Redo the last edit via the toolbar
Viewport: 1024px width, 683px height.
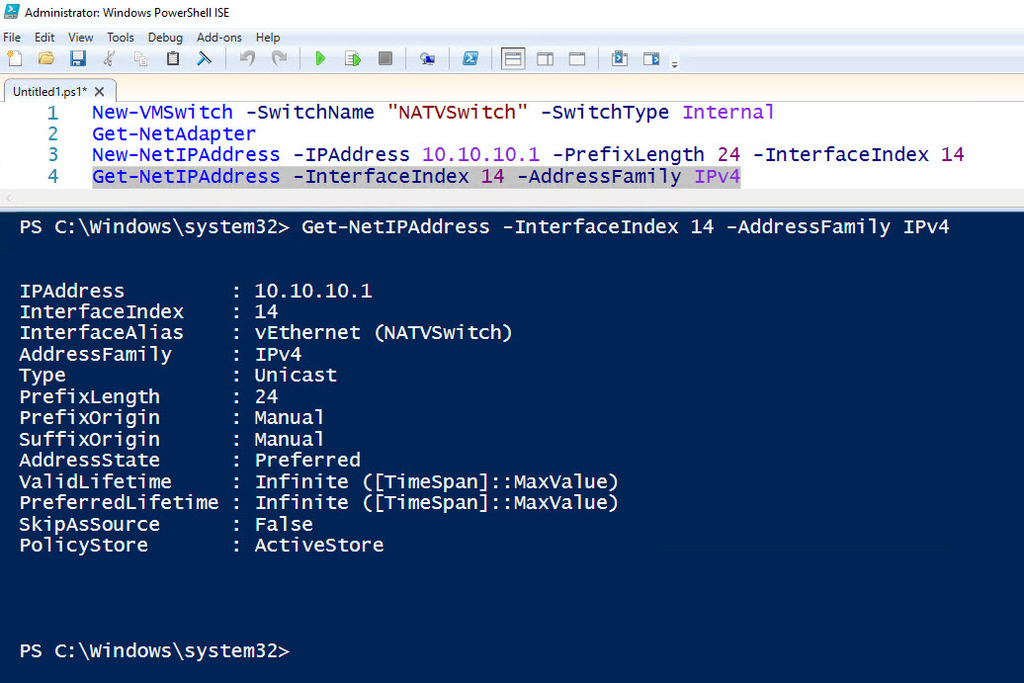tap(283, 58)
